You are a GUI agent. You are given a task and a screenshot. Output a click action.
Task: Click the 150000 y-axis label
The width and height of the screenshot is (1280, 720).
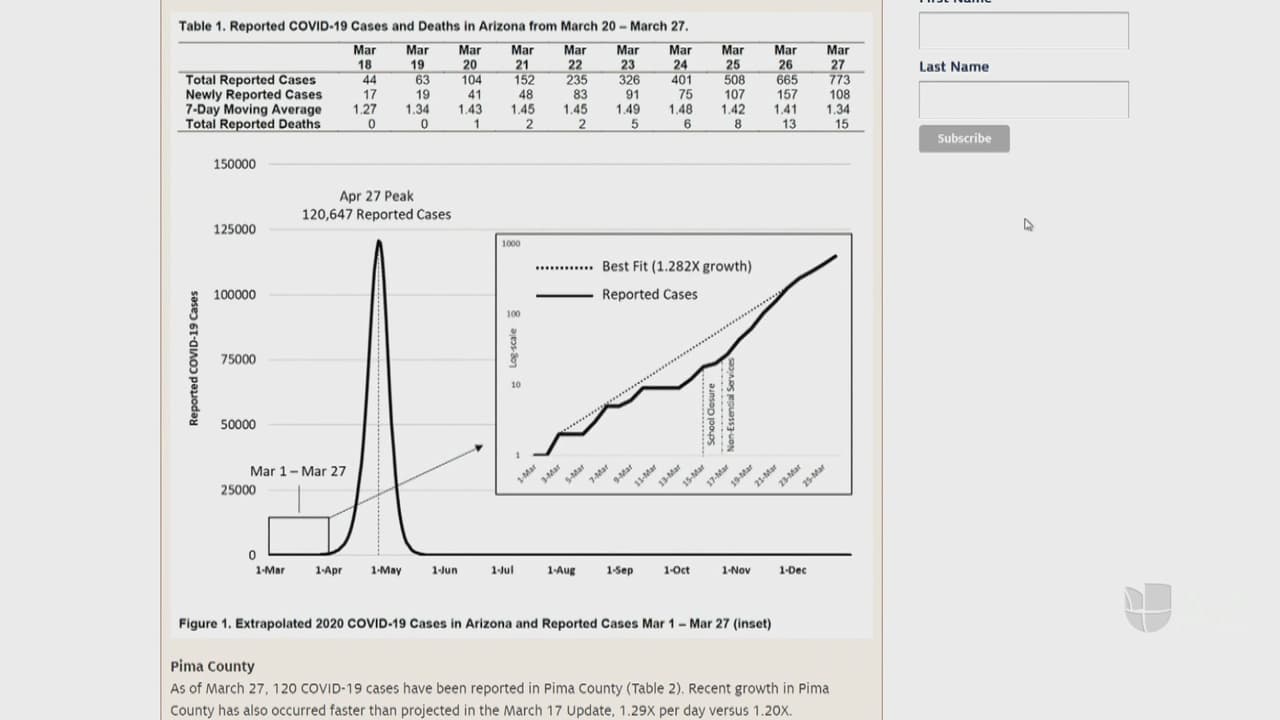click(x=234, y=164)
